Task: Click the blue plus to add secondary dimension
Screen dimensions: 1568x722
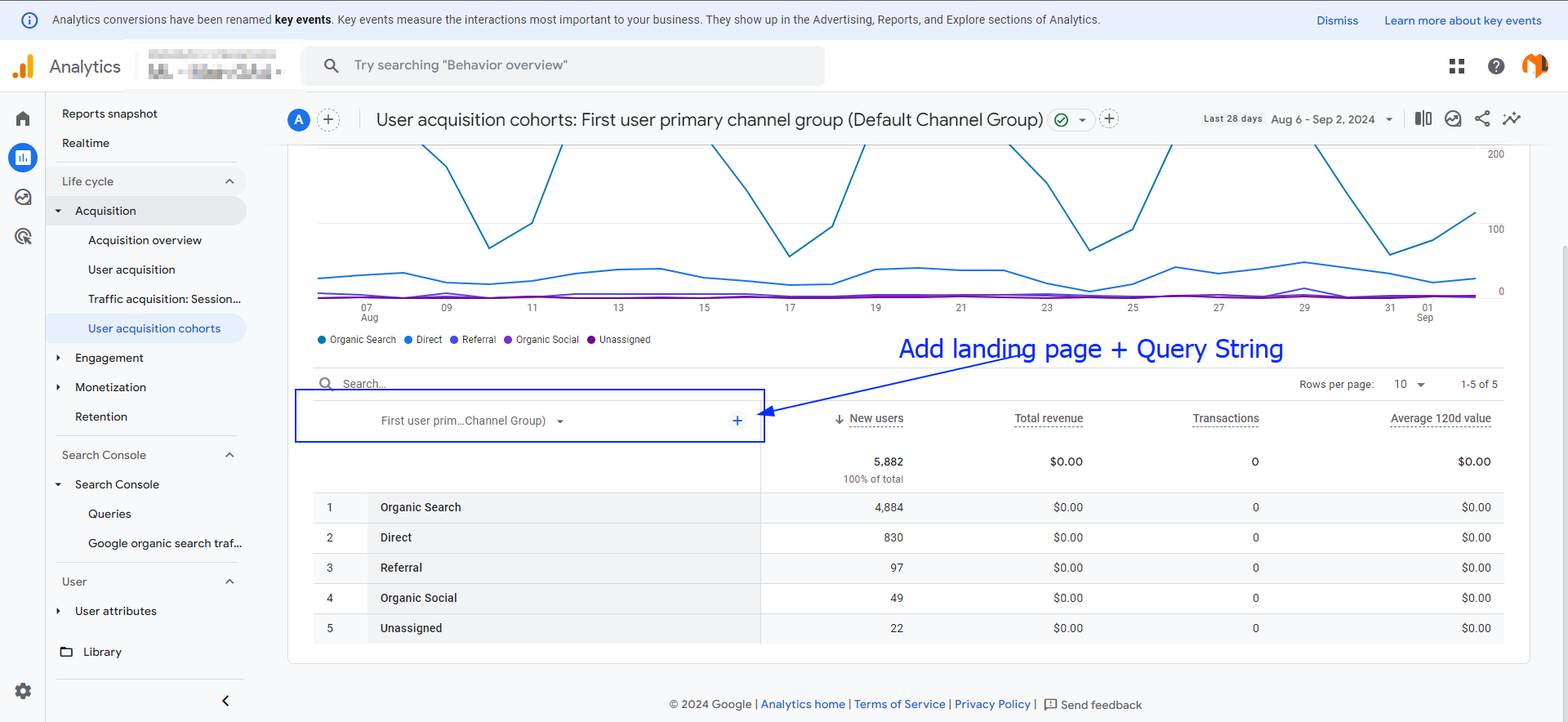Action: point(737,421)
